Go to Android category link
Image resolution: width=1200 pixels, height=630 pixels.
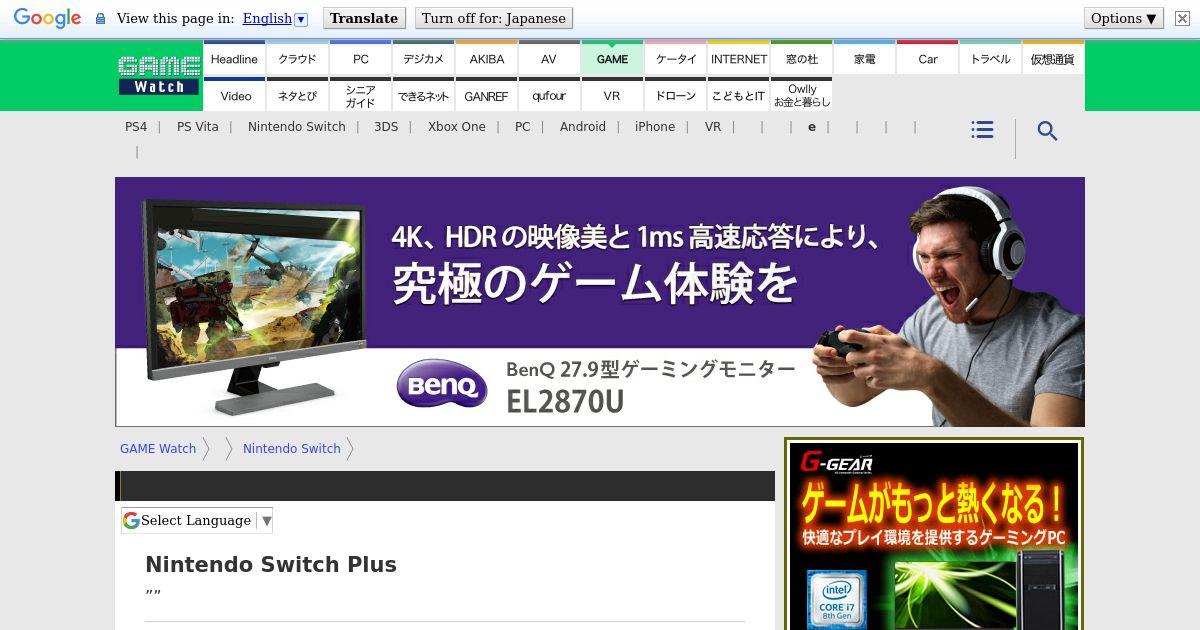tap(583, 127)
